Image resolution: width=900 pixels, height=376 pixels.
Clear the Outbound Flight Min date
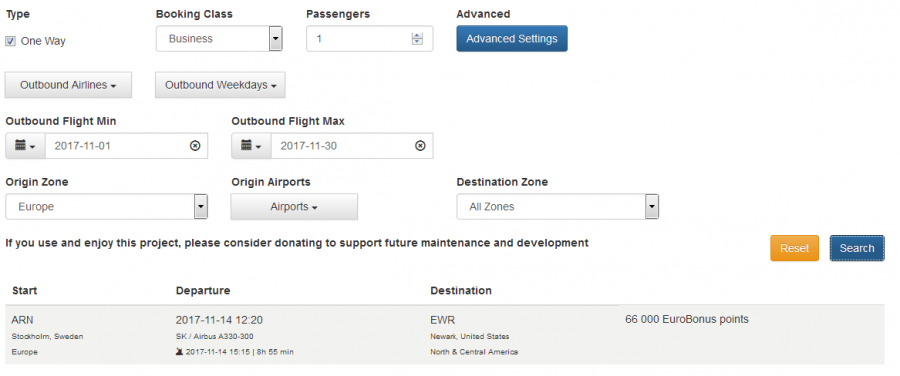click(x=195, y=146)
